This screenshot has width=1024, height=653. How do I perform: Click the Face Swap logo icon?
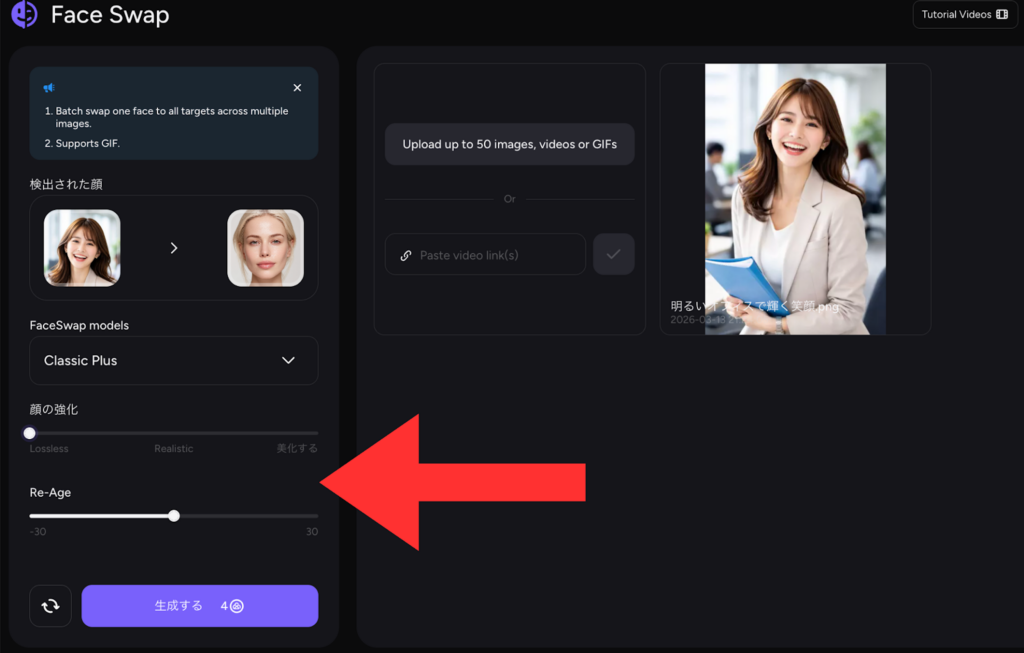click(x=24, y=14)
